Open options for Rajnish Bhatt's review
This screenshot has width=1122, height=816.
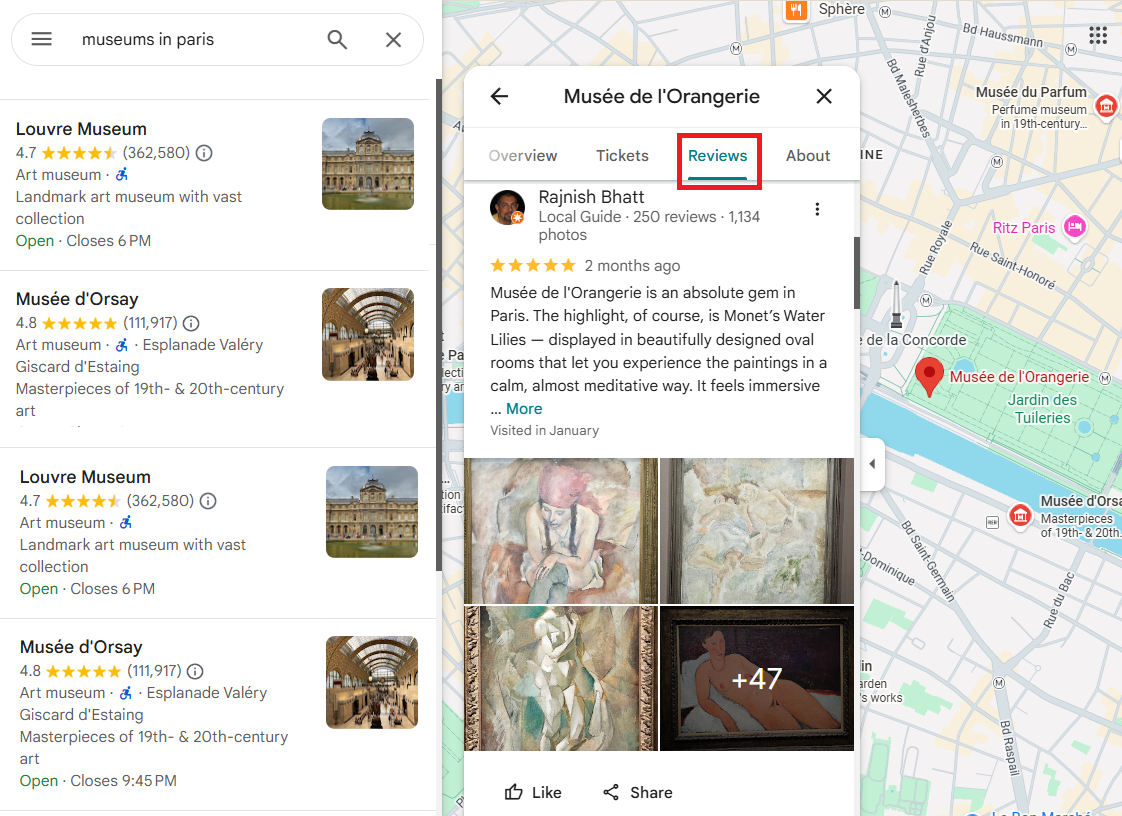point(818,209)
